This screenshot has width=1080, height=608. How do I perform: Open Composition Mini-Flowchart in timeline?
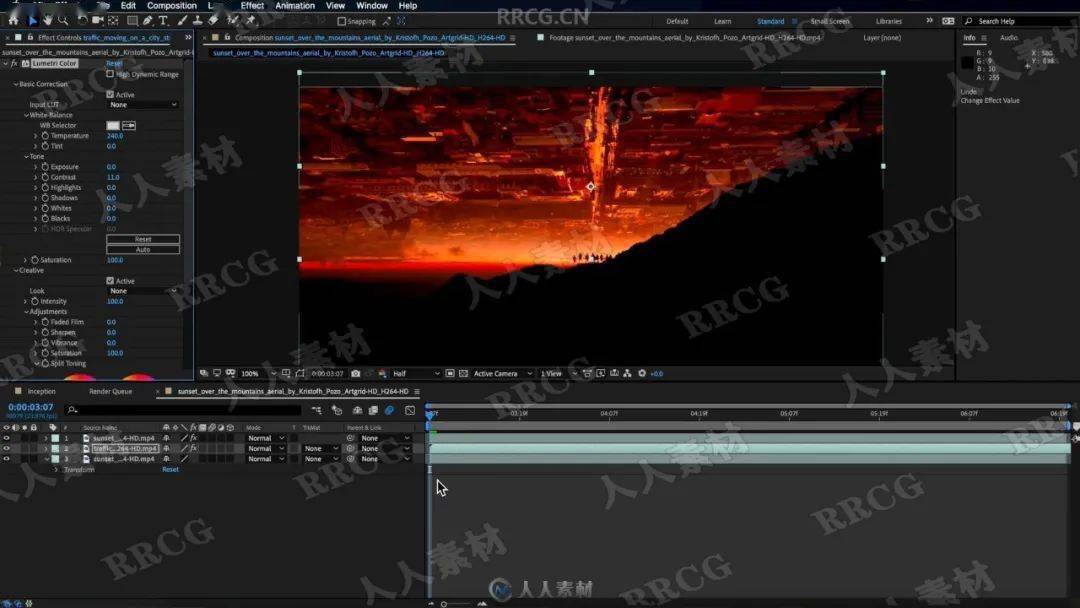pyautogui.click(x=317, y=410)
